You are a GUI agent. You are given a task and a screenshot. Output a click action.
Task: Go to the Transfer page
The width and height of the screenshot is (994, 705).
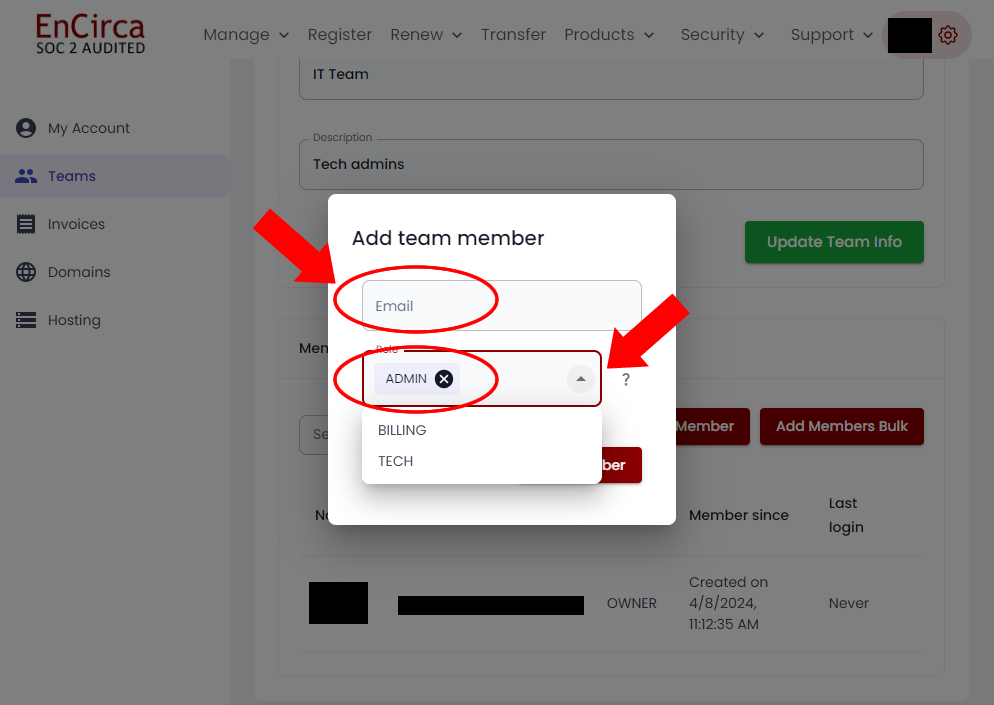click(513, 35)
